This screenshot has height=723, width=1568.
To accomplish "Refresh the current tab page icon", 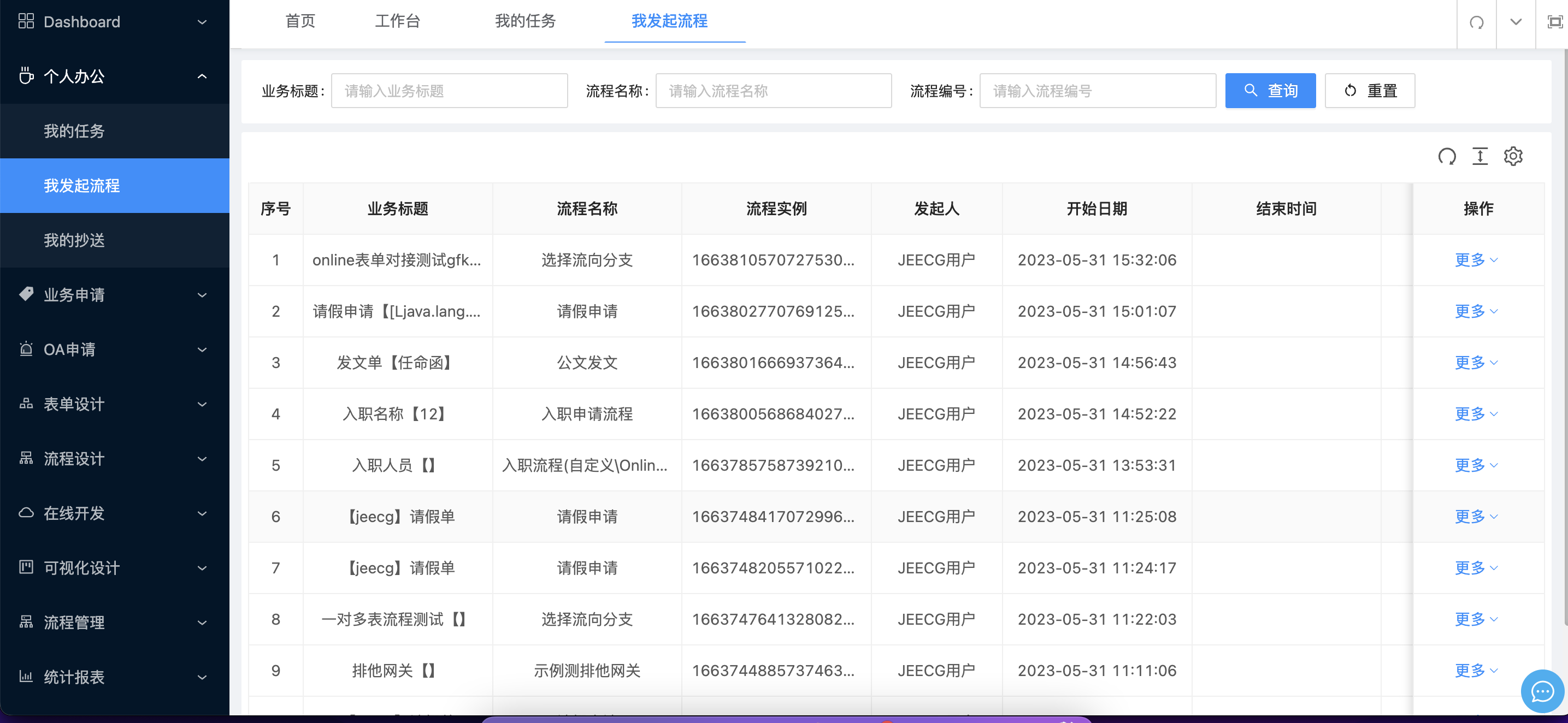I will click(1476, 22).
